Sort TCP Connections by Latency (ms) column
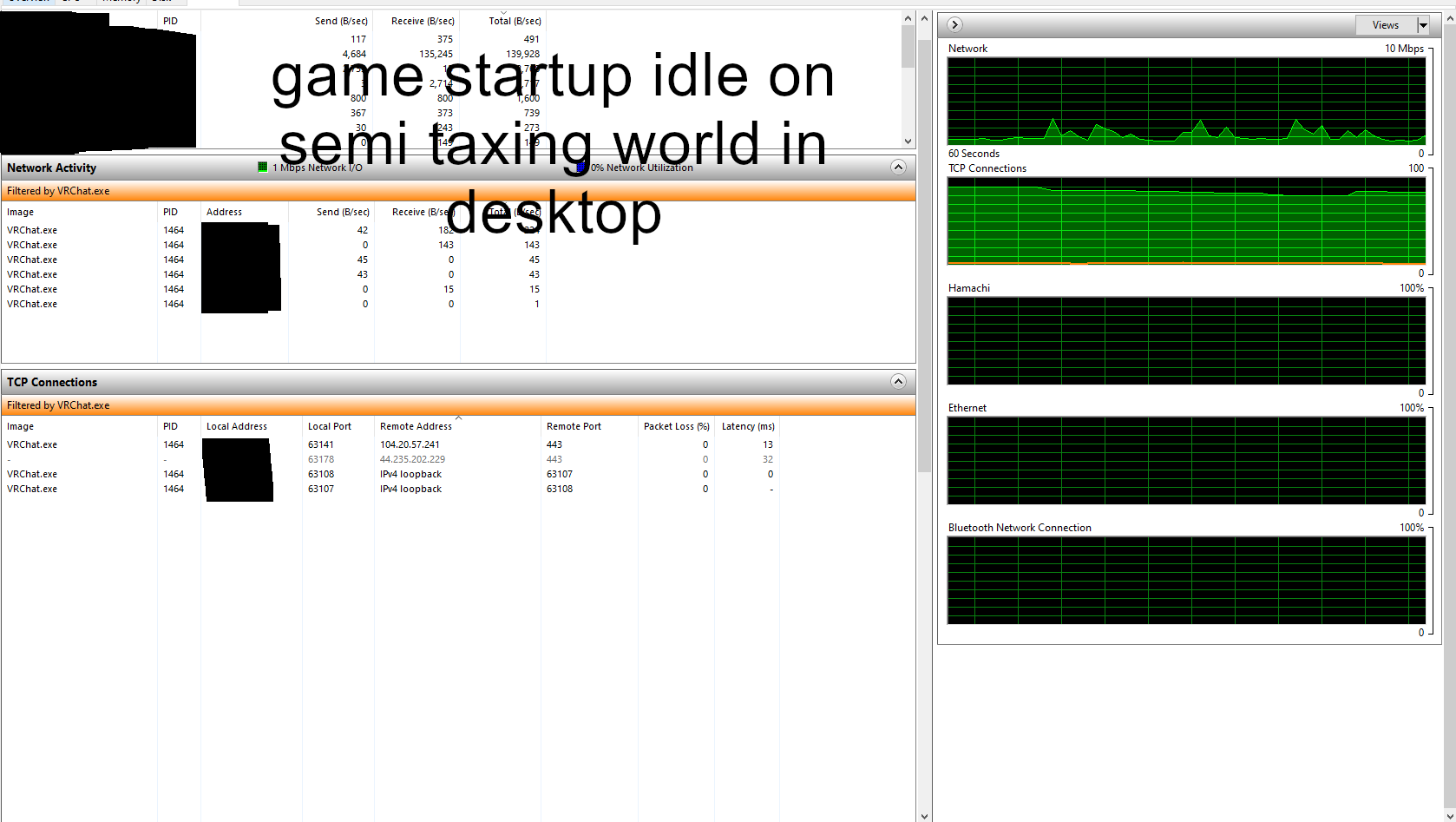The width and height of the screenshot is (1456, 822). tap(747, 426)
